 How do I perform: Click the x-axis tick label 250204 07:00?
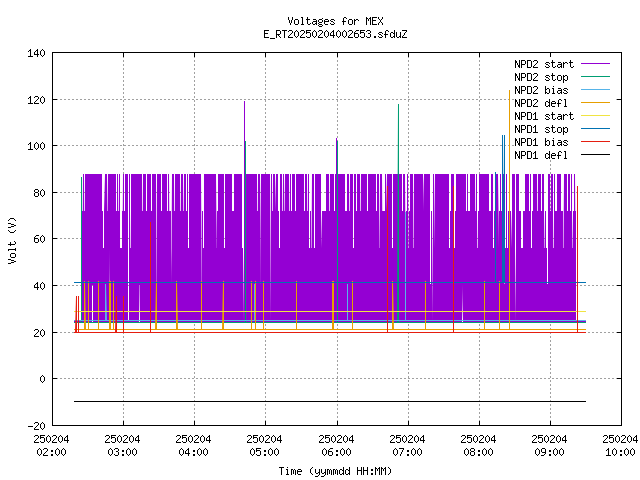(407, 446)
